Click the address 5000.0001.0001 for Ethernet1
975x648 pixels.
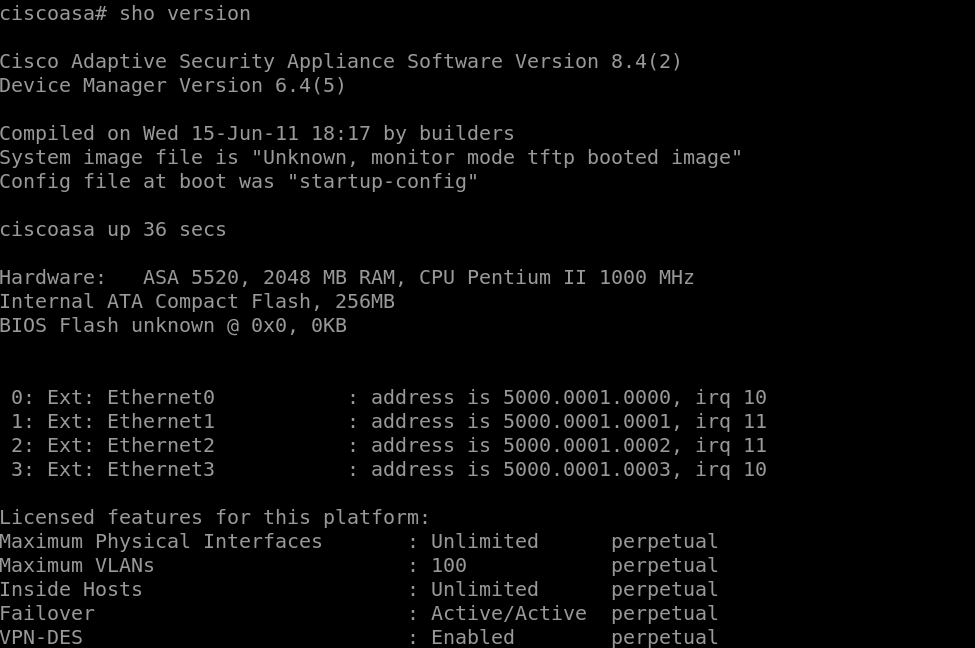[x=587, y=422]
